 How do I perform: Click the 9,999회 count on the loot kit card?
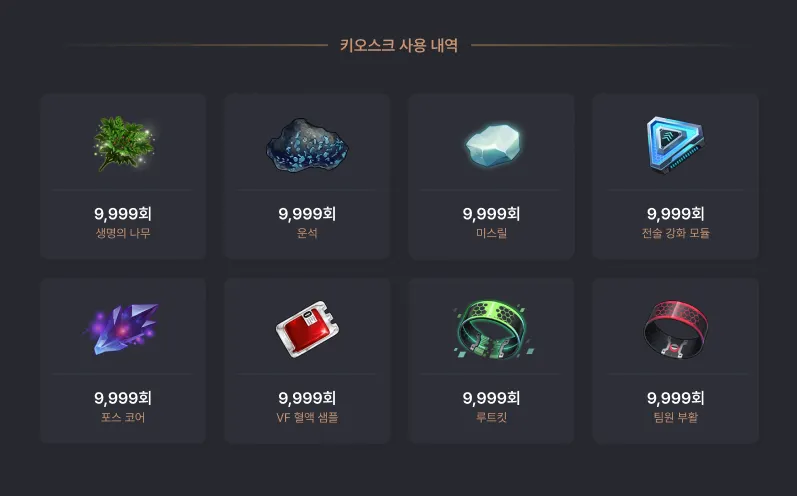[492, 398]
